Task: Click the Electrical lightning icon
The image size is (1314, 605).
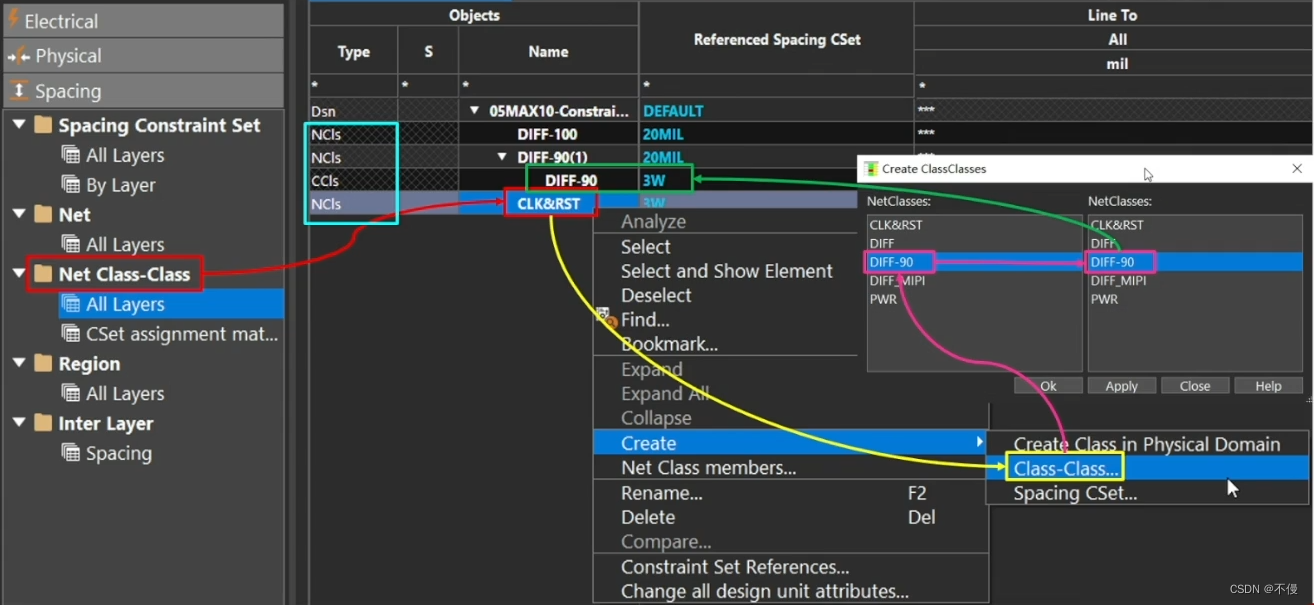Action: coord(14,19)
